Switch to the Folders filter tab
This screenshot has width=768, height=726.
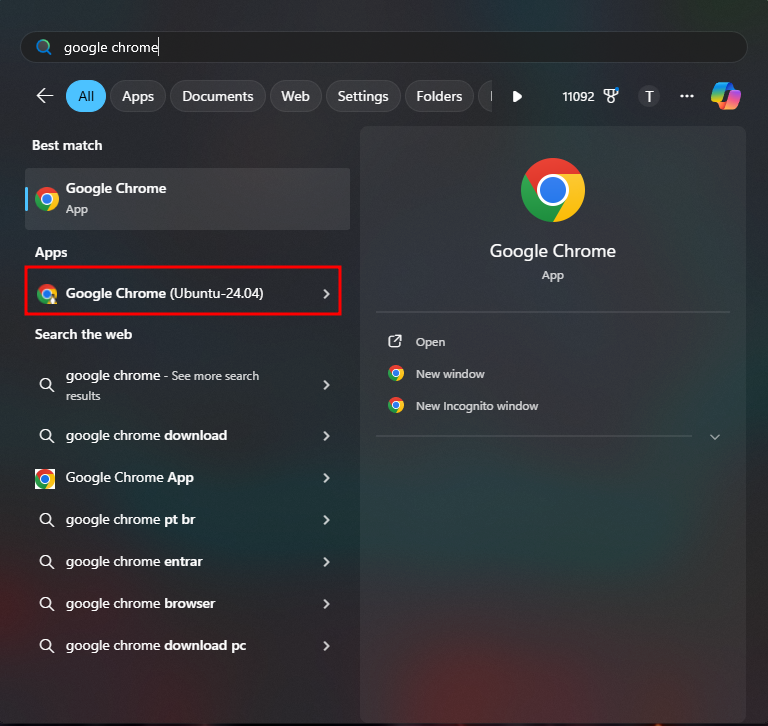coord(439,96)
